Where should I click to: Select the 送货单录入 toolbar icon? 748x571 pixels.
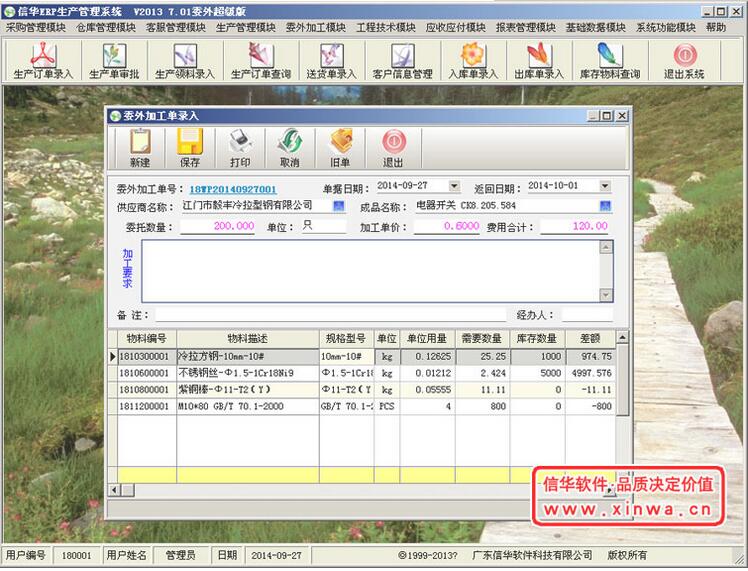click(331, 61)
